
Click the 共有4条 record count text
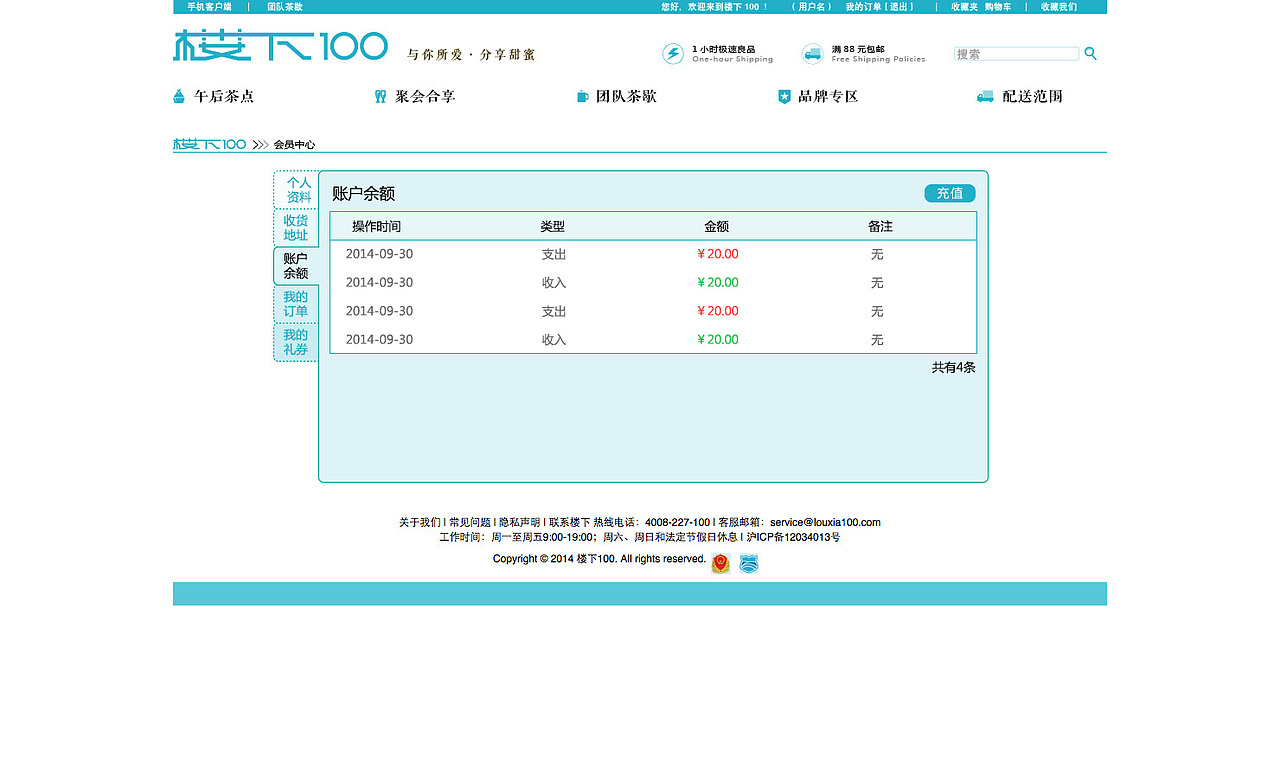click(954, 367)
